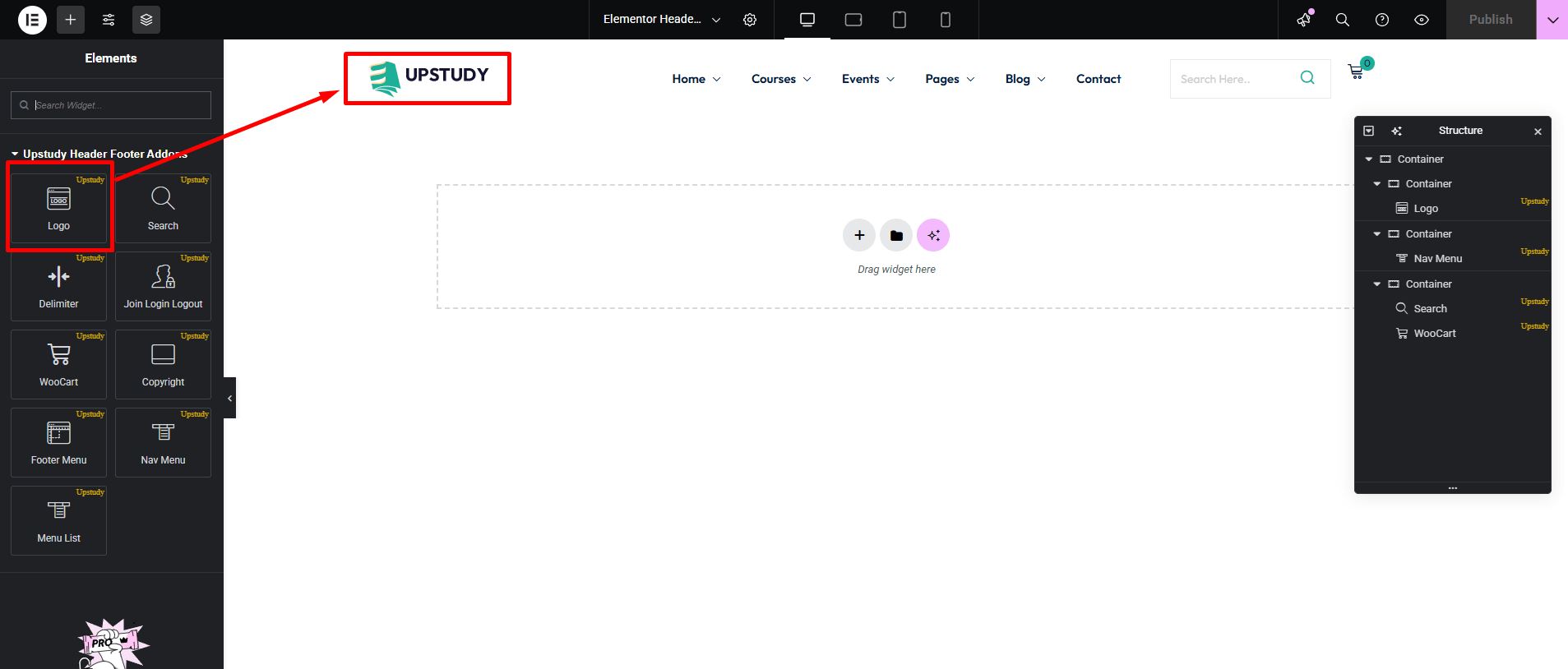Open the Elementor Header document dropdown
The image size is (1568, 669).
[662, 20]
